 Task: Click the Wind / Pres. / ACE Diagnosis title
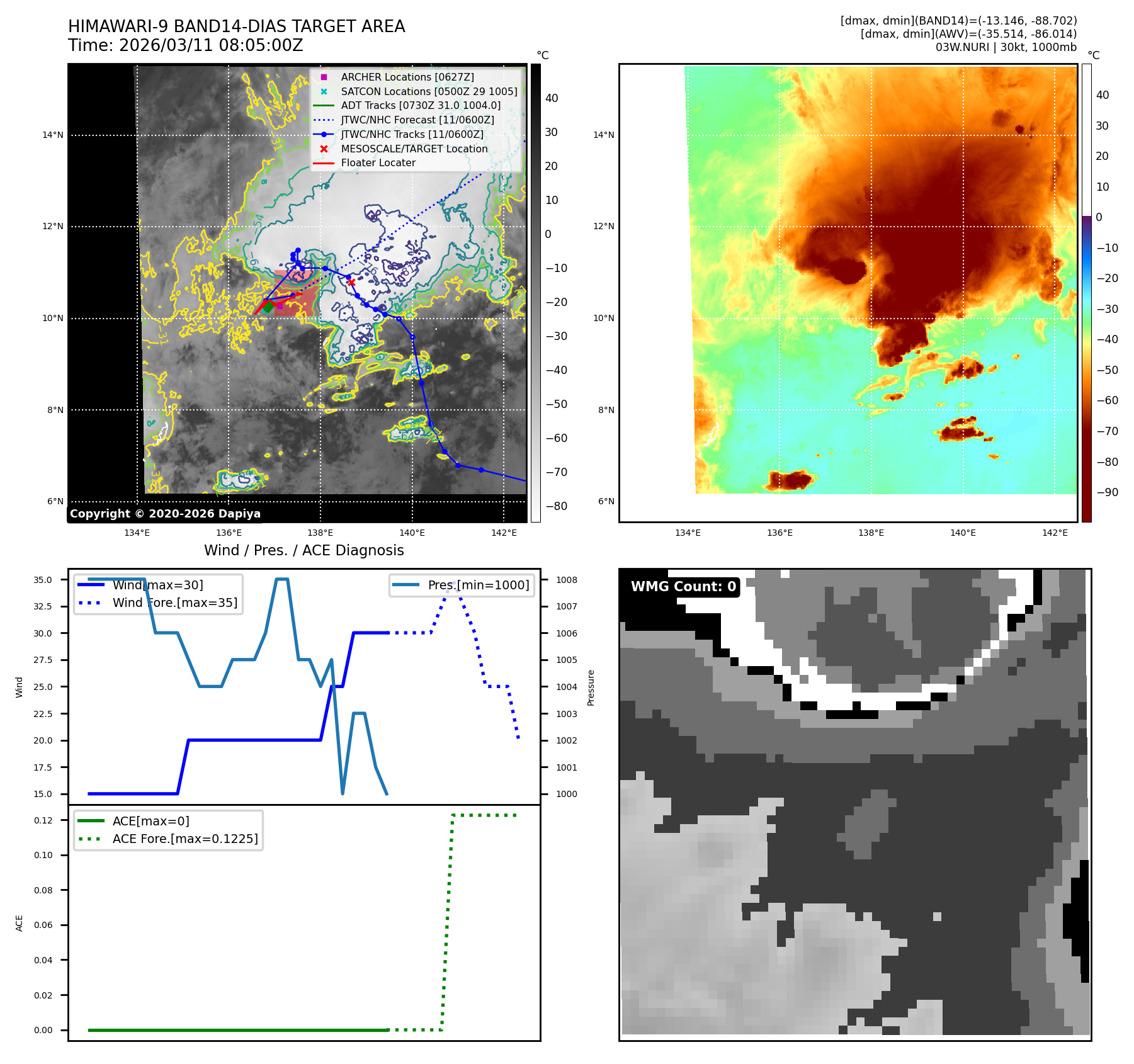(303, 550)
